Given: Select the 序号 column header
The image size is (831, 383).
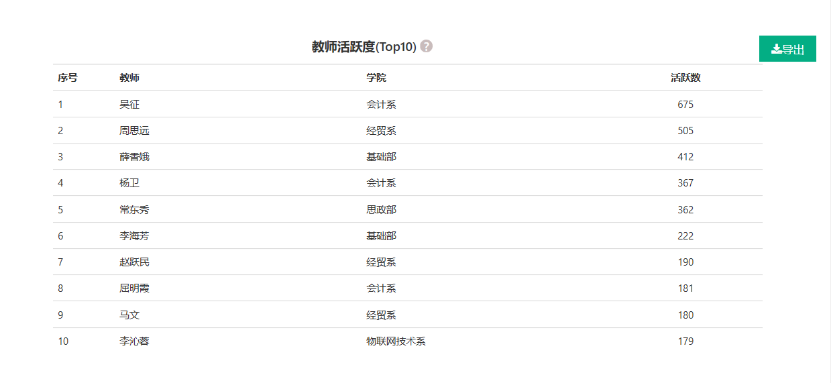Looking at the screenshot, I should coord(67,78).
